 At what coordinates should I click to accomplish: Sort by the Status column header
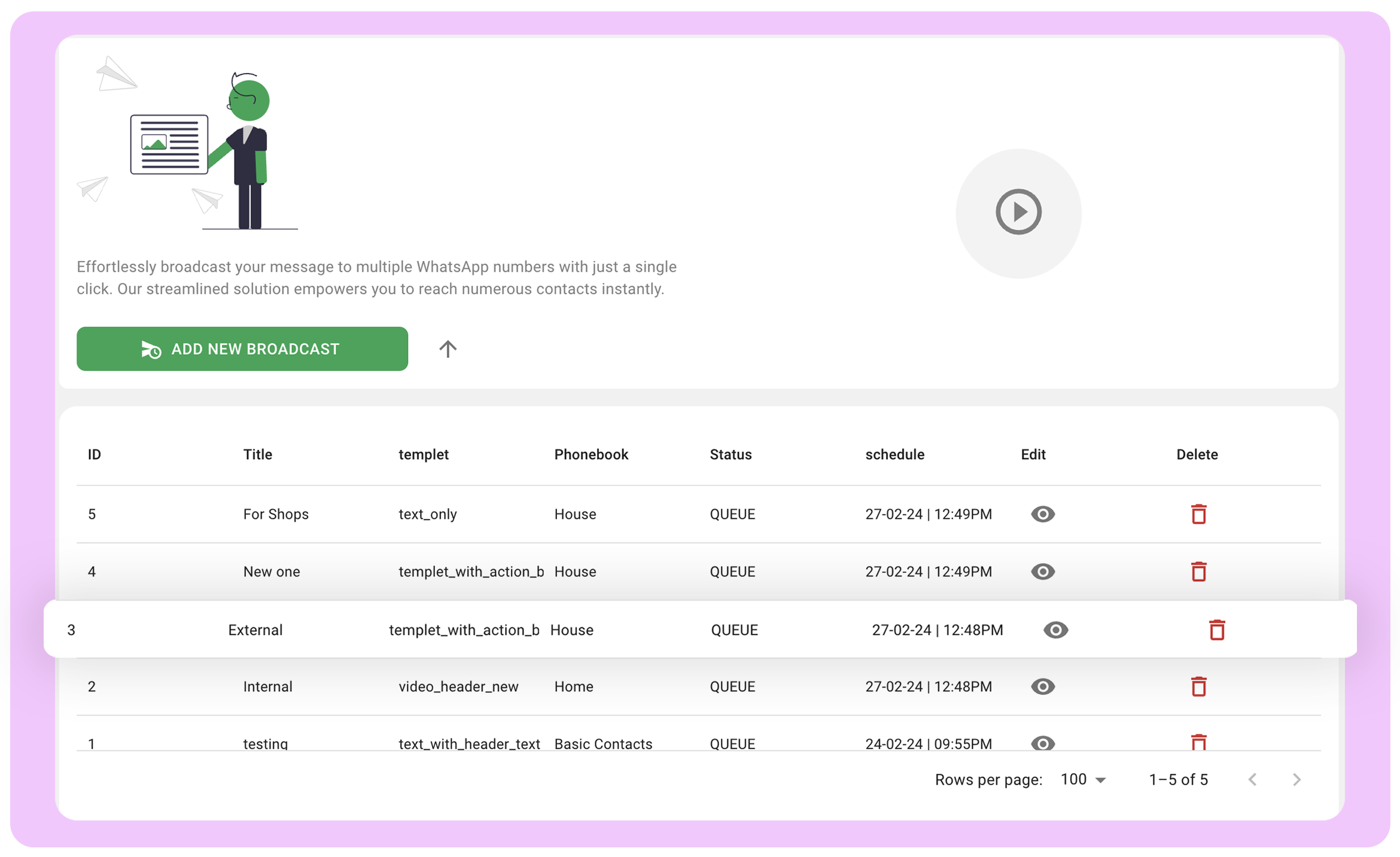tap(730, 454)
